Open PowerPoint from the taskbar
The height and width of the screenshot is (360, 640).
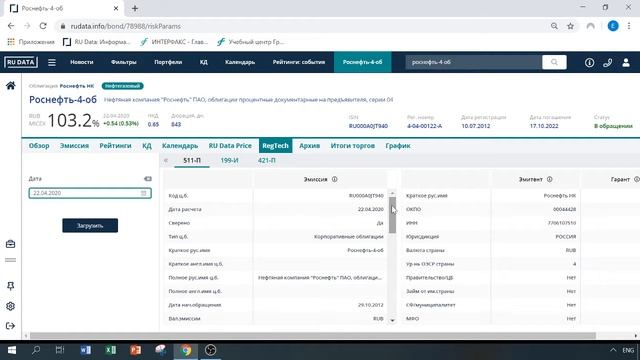click(136, 350)
